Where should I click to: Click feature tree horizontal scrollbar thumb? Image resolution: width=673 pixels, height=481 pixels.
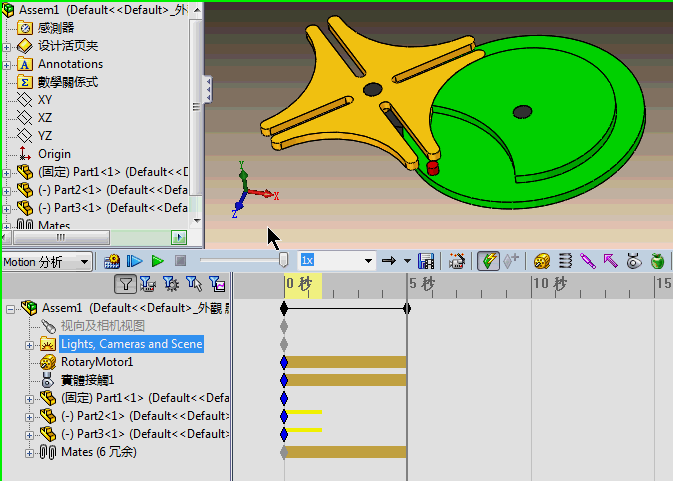point(61,237)
